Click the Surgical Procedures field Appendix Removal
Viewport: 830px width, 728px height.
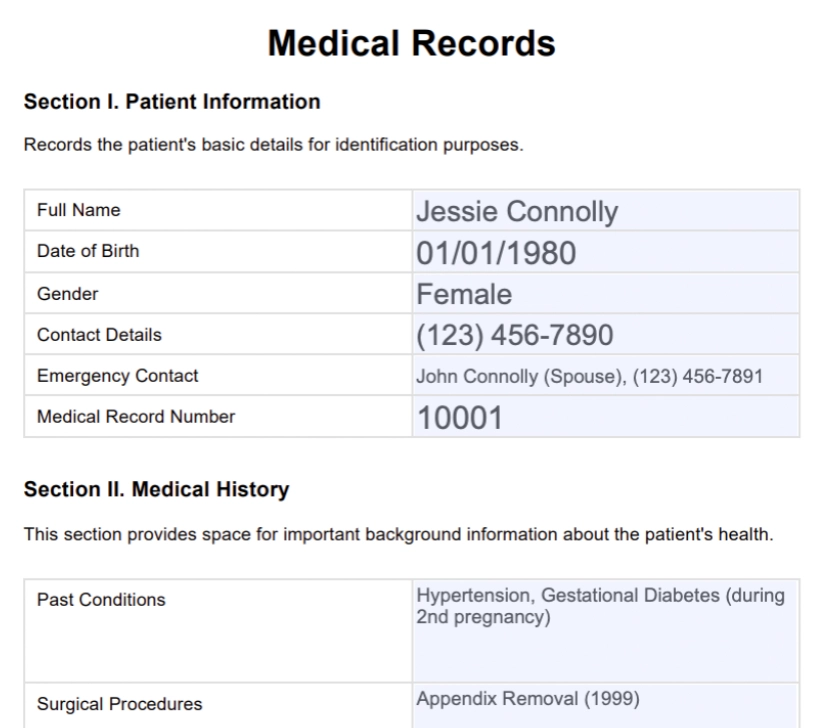(606, 706)
